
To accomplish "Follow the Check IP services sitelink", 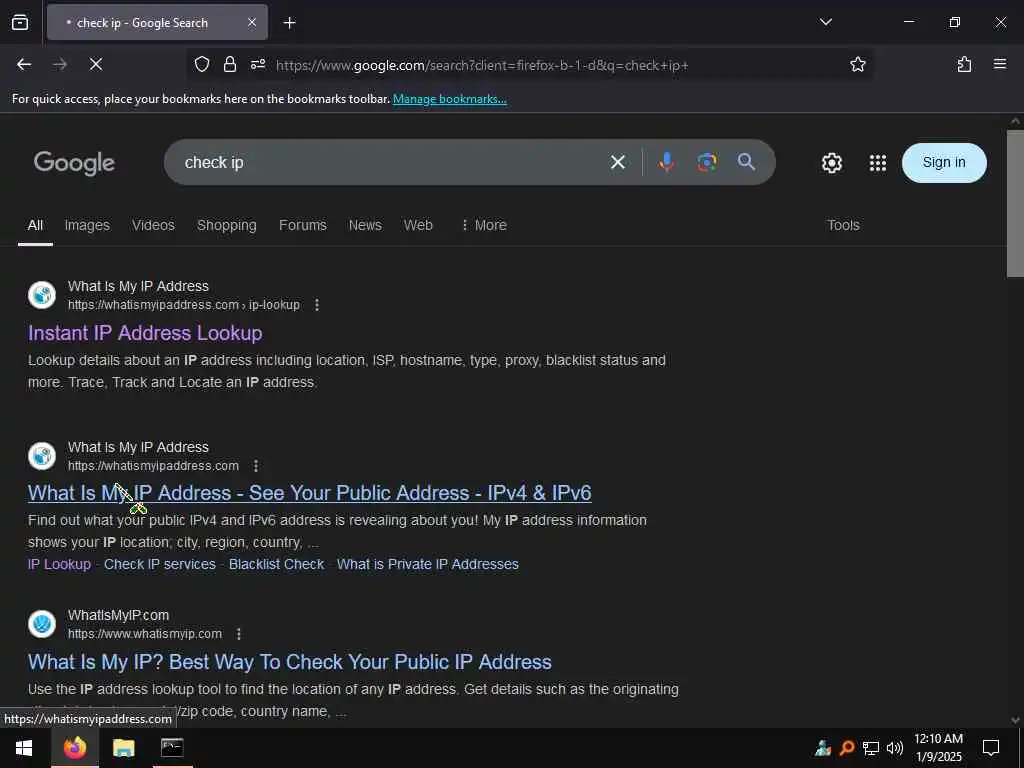I will point(159,564).
